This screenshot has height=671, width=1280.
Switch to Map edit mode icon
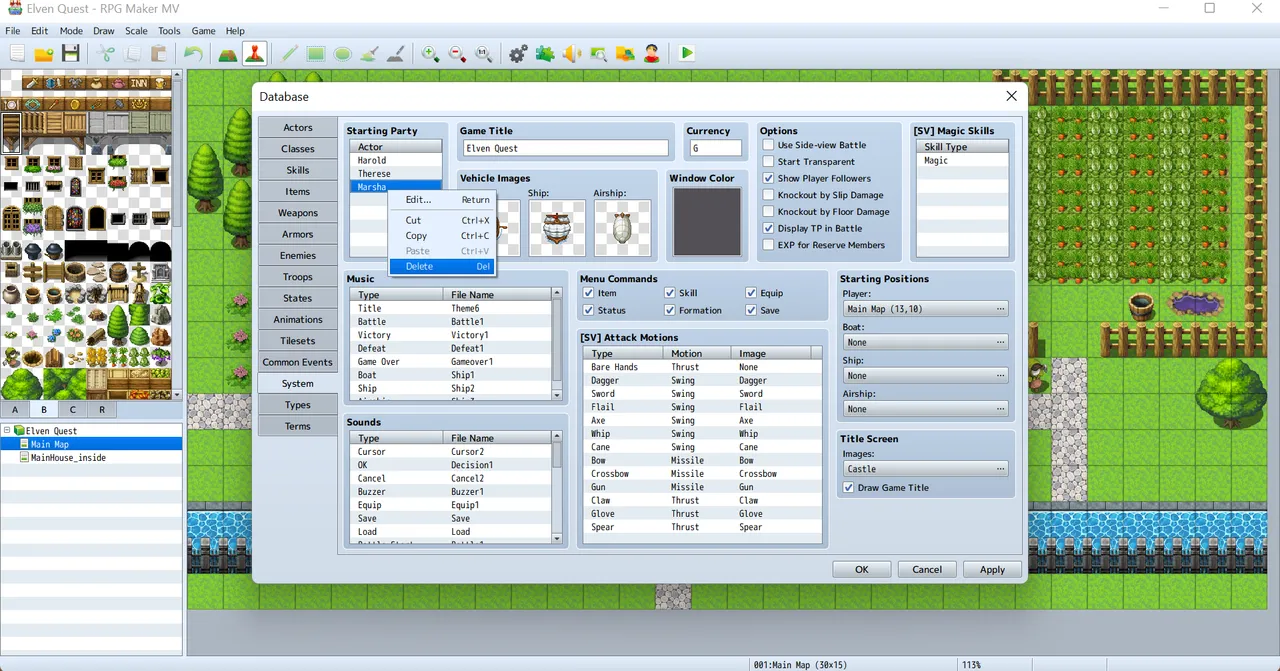coord(228,53)
